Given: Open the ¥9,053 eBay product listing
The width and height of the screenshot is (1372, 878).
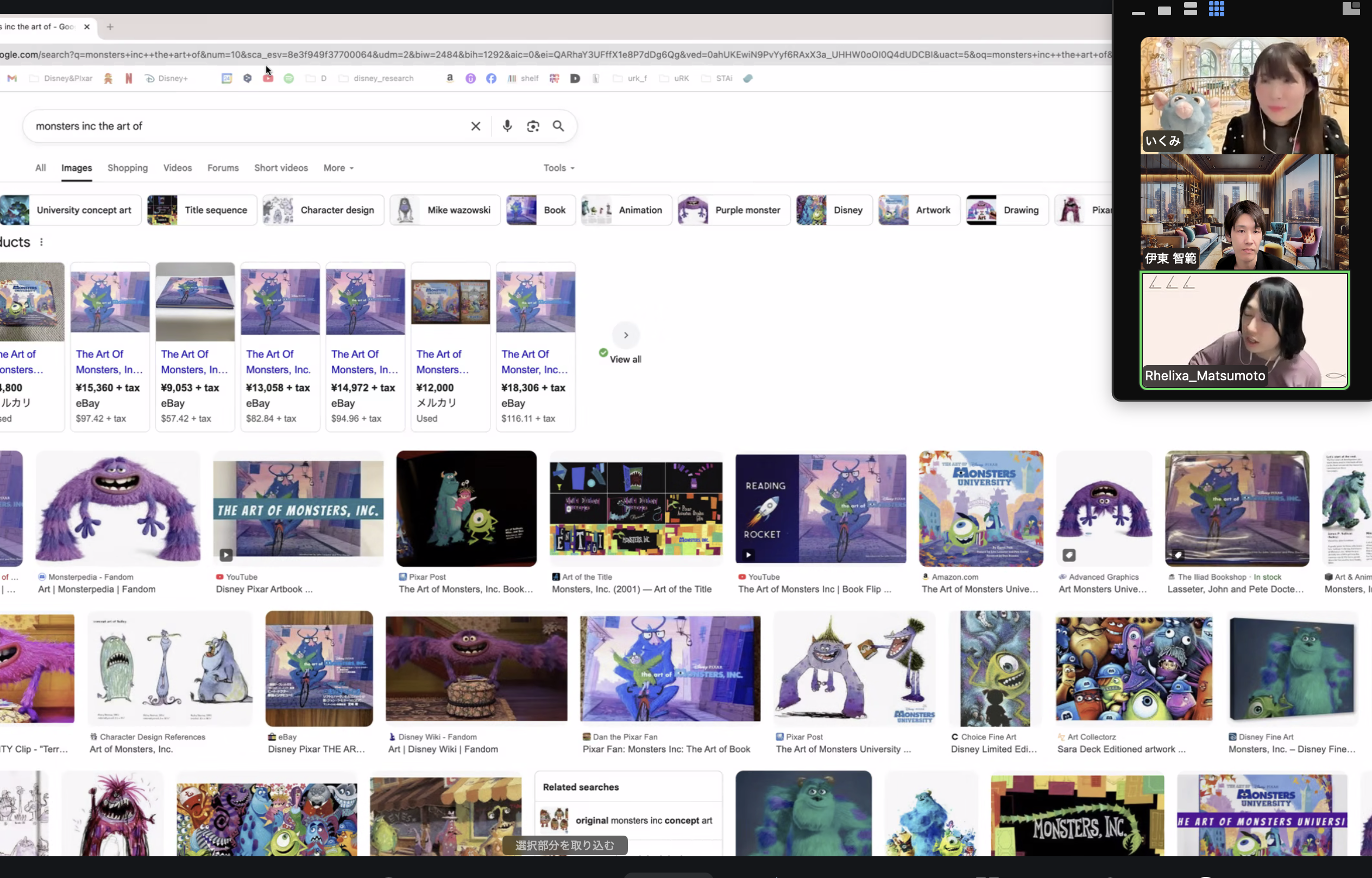Looking at the screenshot, I should [x=195, y=346].
